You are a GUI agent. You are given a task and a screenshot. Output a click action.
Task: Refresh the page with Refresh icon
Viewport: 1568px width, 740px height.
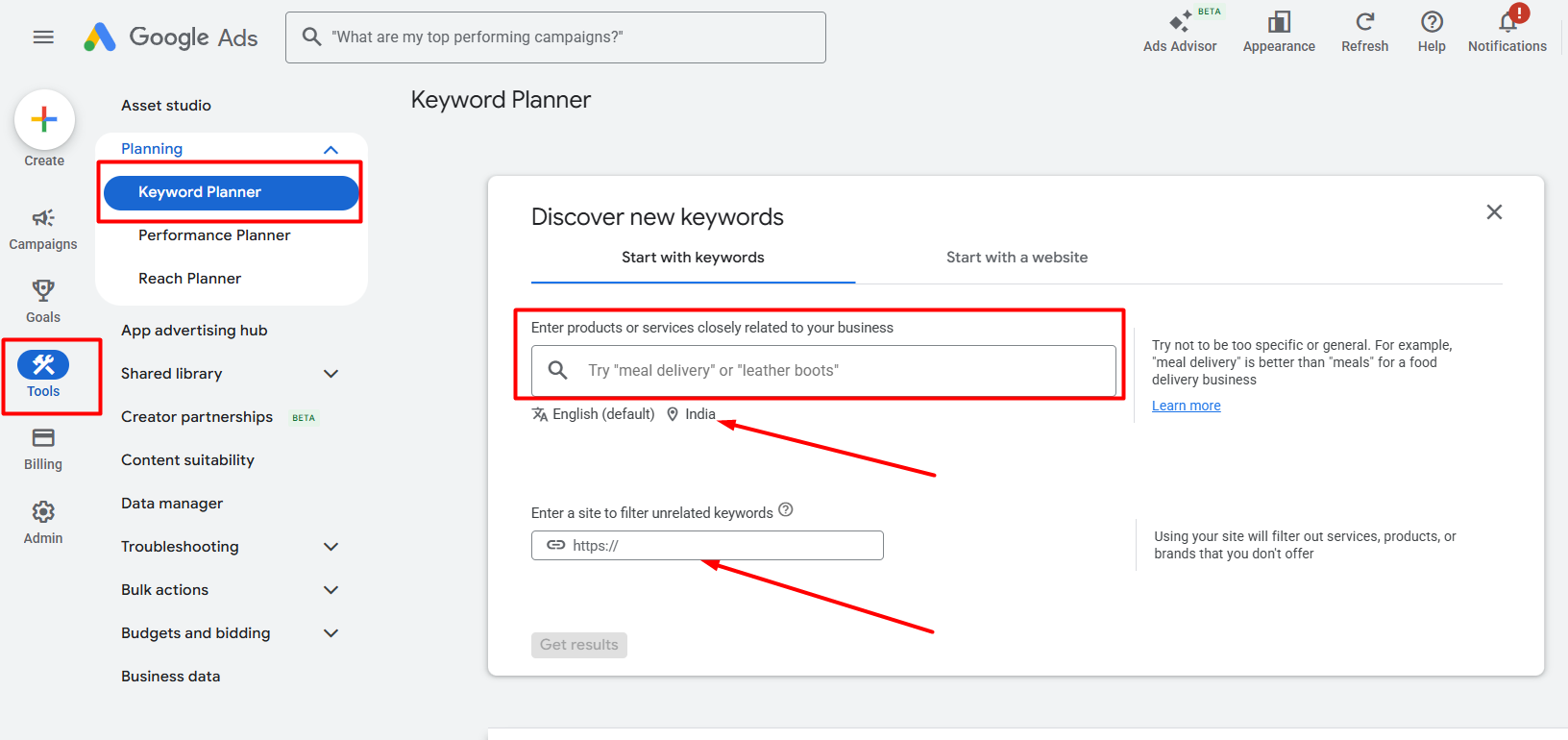coord(1364,32)
